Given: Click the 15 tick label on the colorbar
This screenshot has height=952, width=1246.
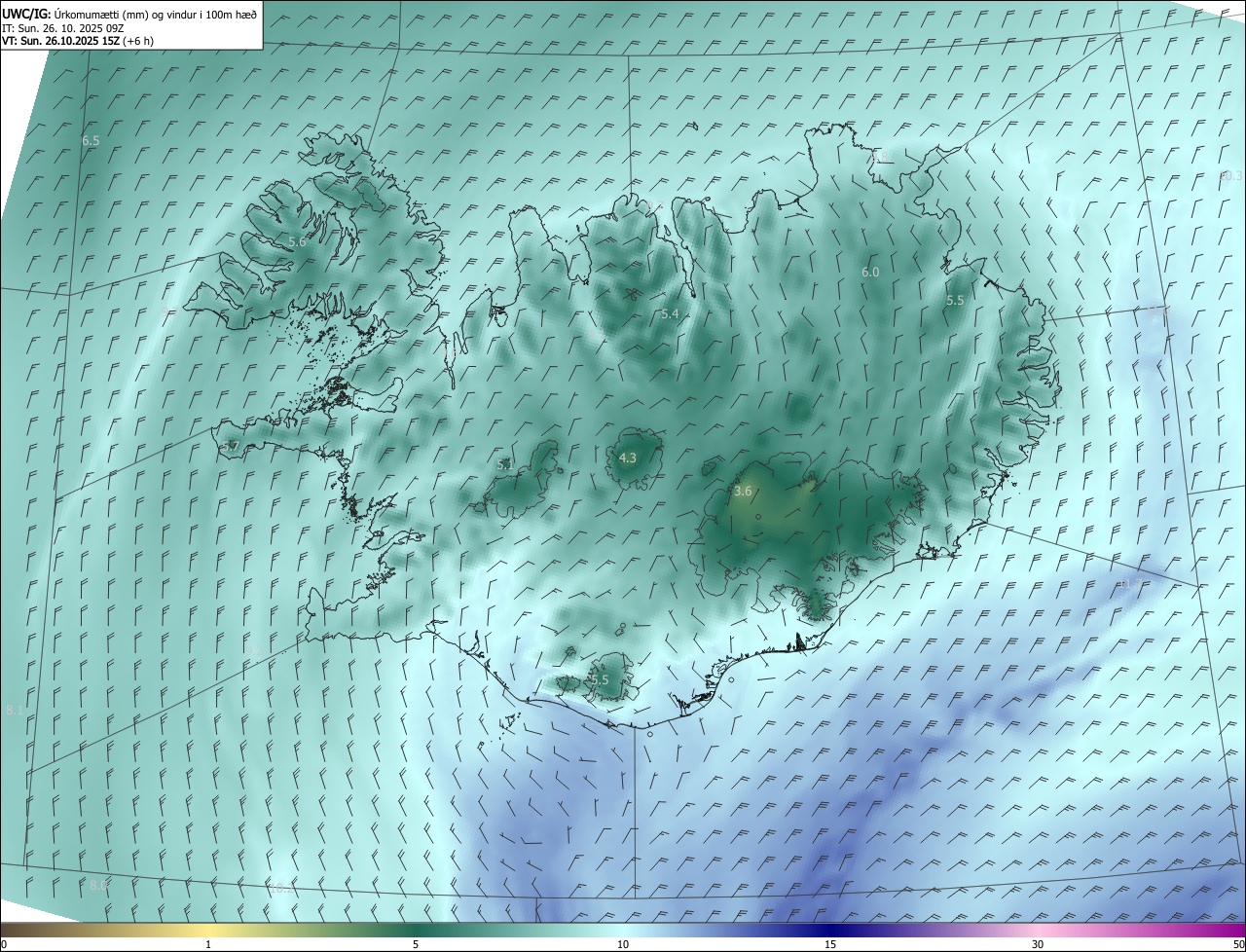Looking at the screenshot, I should (x=830, y=944).
